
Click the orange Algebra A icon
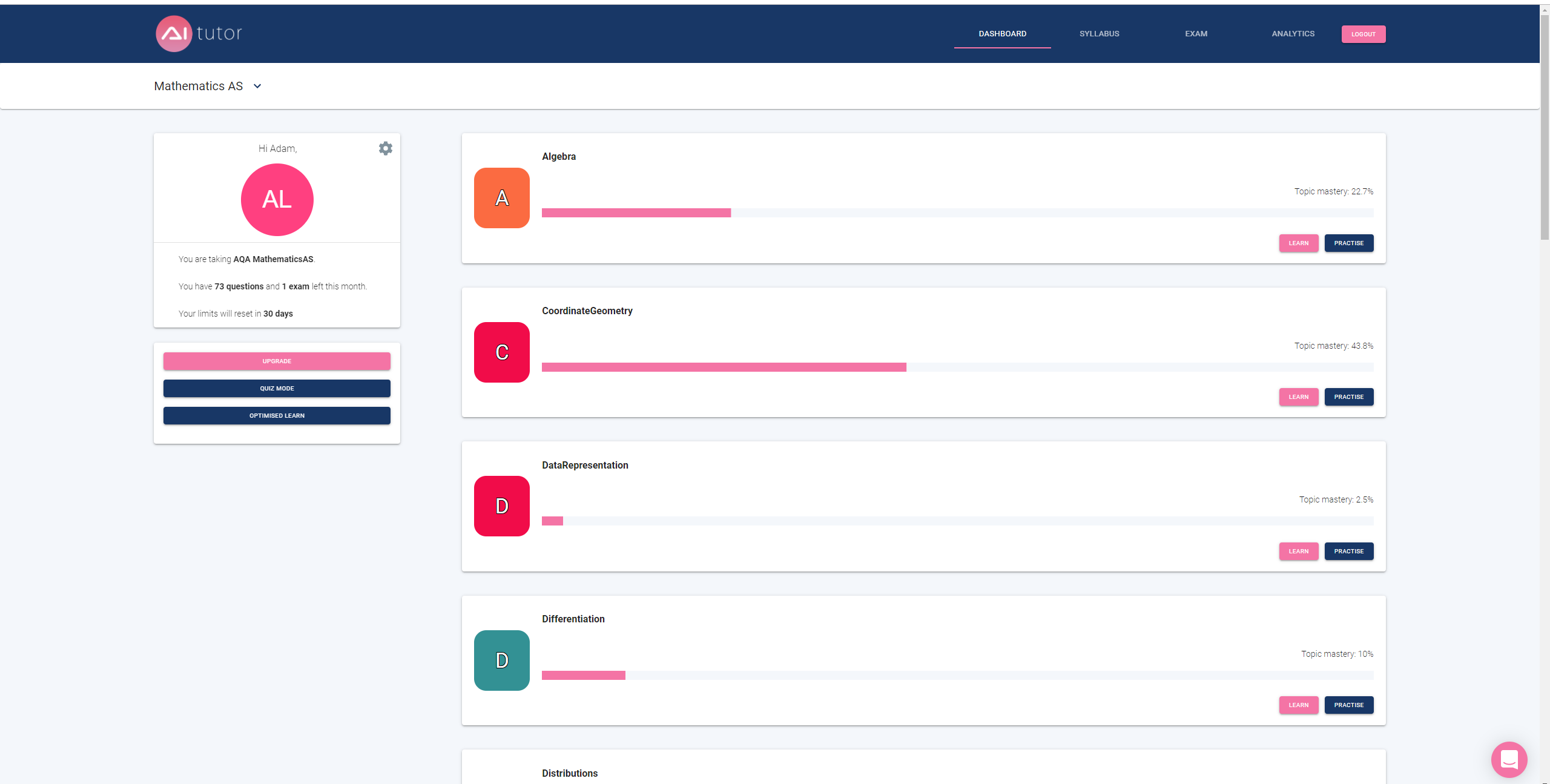click(502, 198)
